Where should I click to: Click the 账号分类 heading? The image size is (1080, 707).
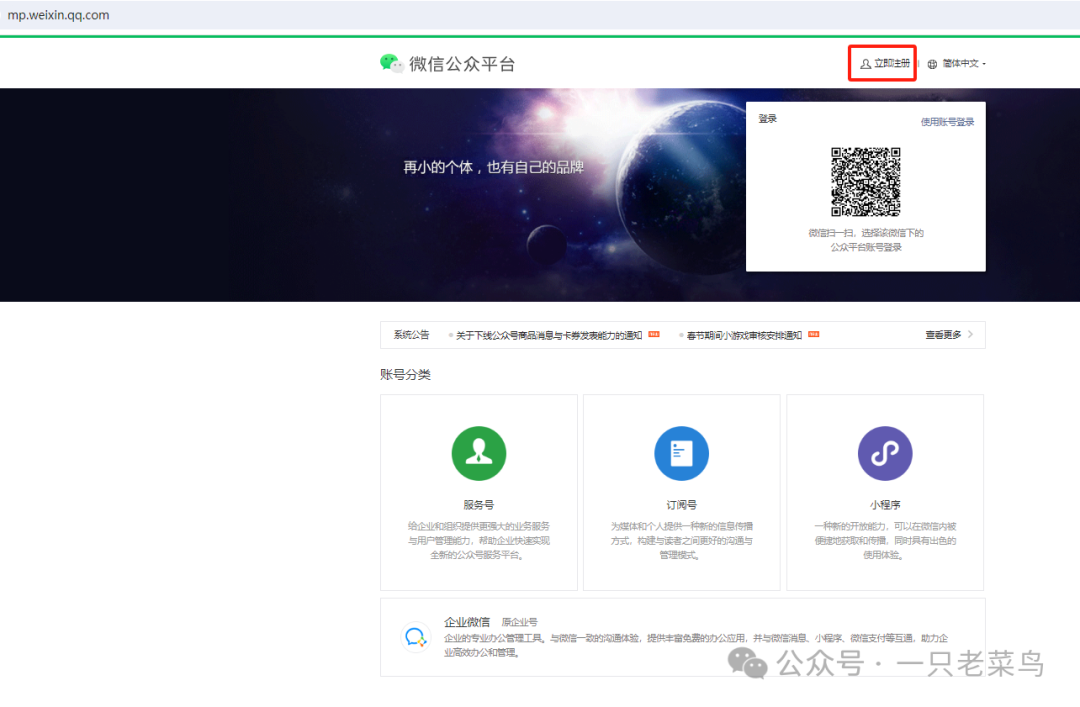click(405, 375)
